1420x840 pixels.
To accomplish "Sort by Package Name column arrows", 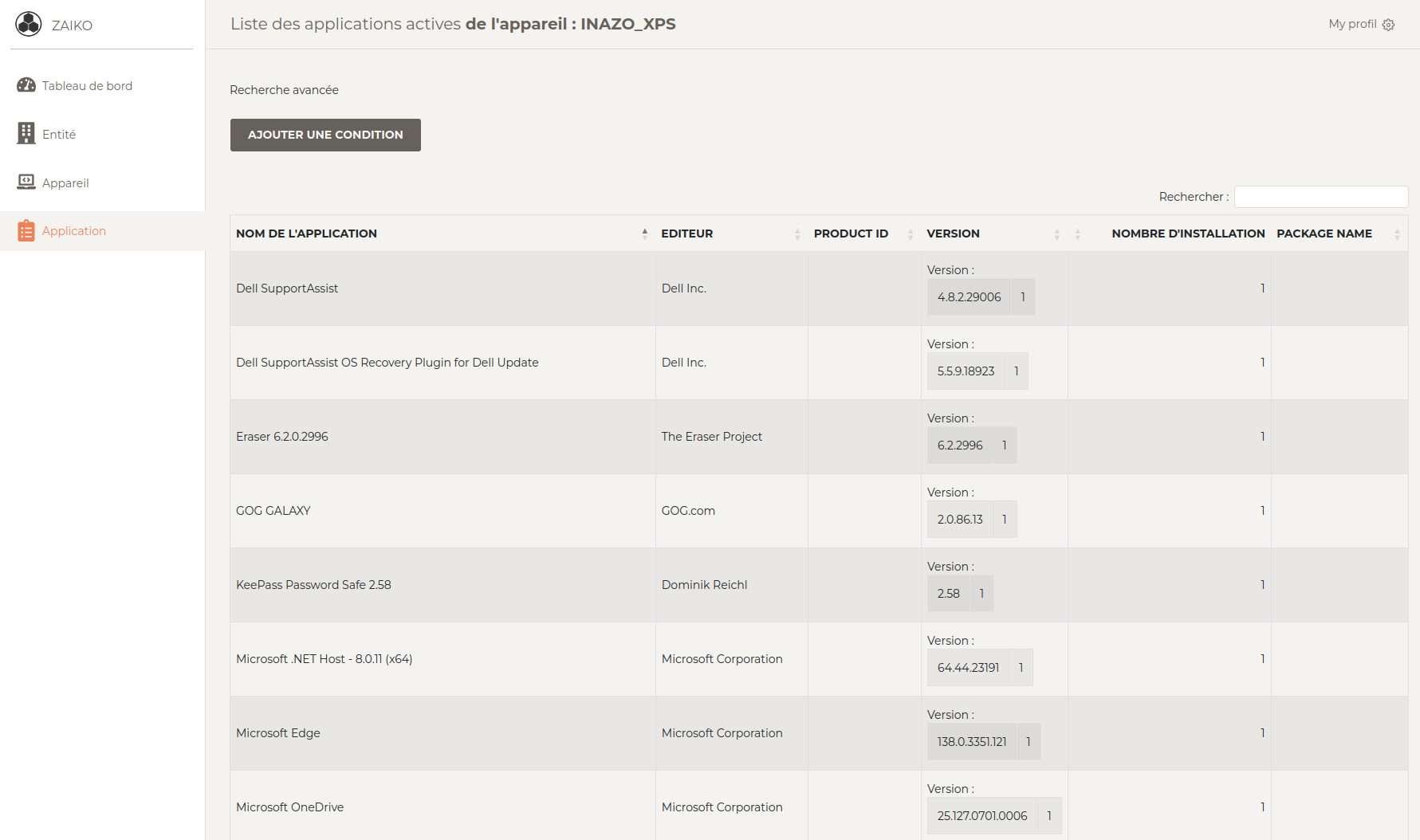I will 1397,234.
